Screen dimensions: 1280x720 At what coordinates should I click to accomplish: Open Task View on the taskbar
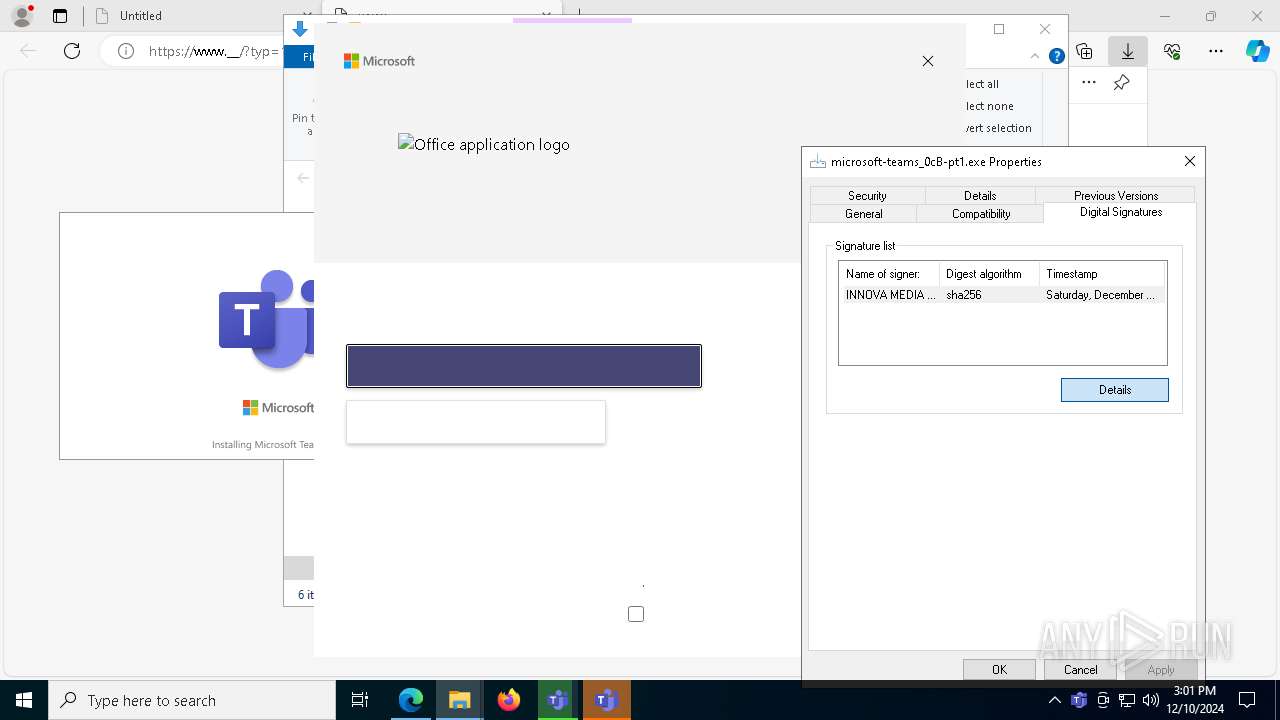pos(360,700)
